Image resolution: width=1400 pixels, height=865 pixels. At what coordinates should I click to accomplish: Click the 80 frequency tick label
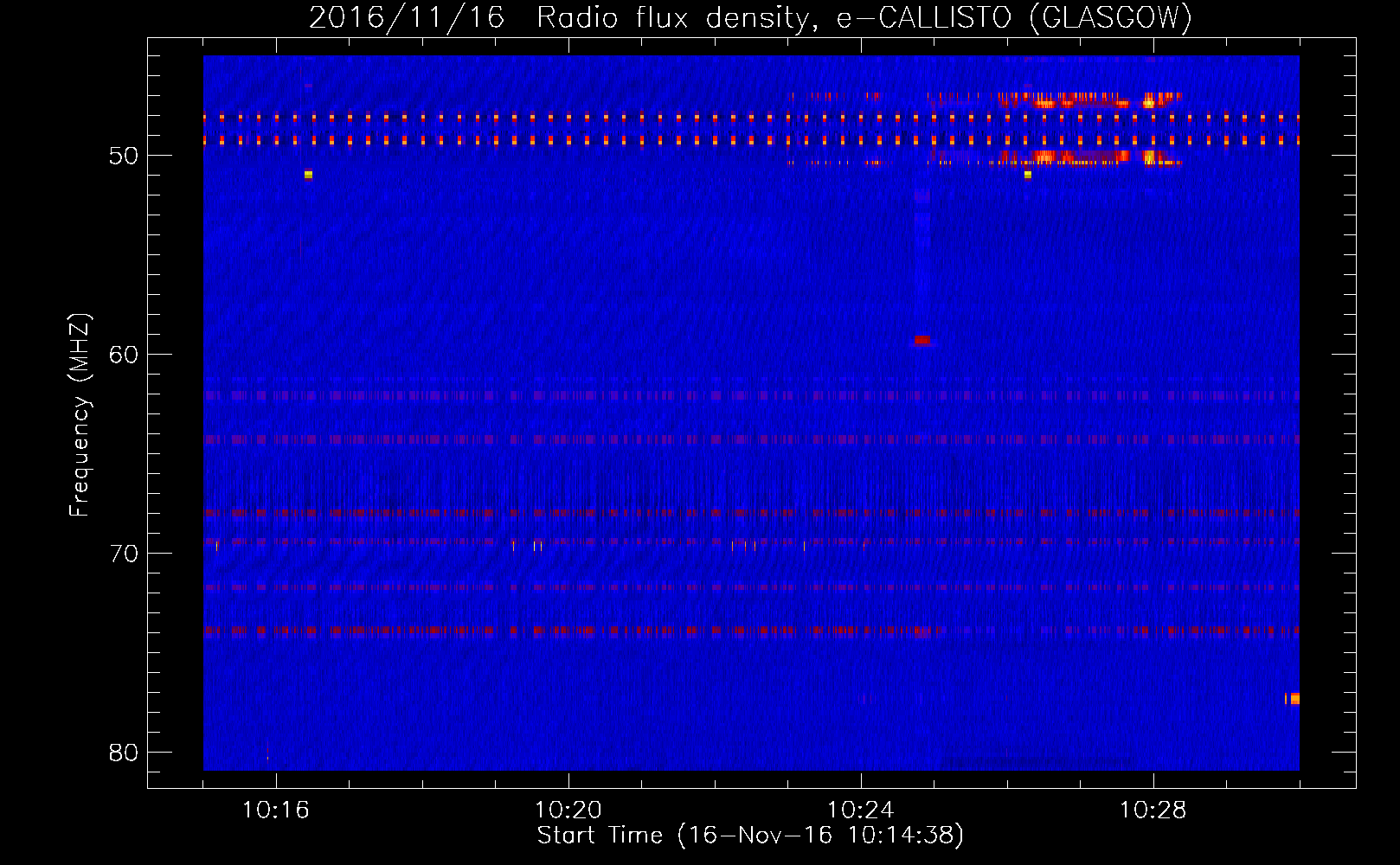(x=124, y=753)
